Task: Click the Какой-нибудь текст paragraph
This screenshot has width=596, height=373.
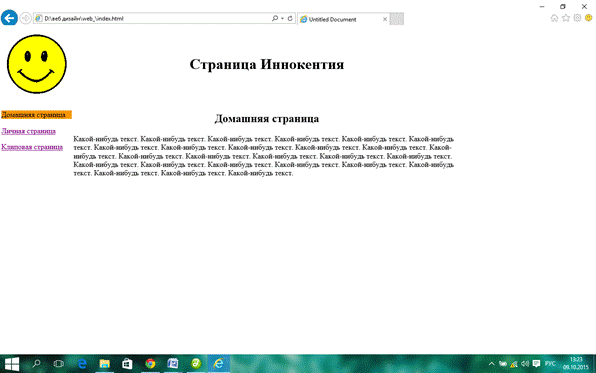Action: click(x=263, y=156)
